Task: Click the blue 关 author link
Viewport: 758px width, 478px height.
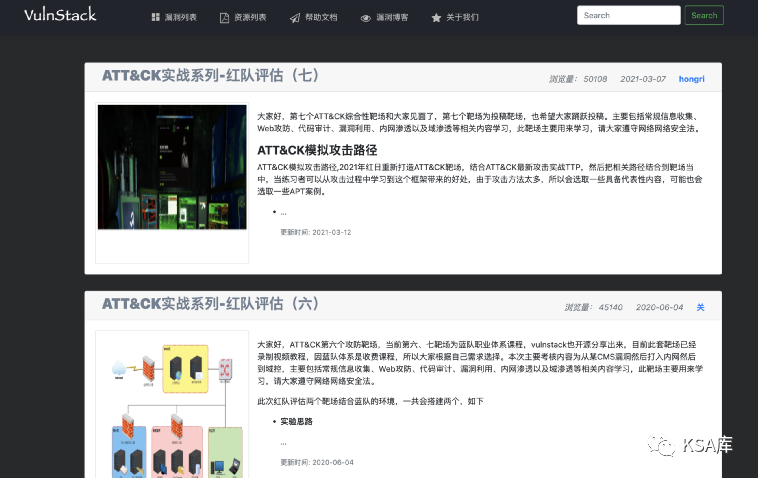Action: pos(700,307)
